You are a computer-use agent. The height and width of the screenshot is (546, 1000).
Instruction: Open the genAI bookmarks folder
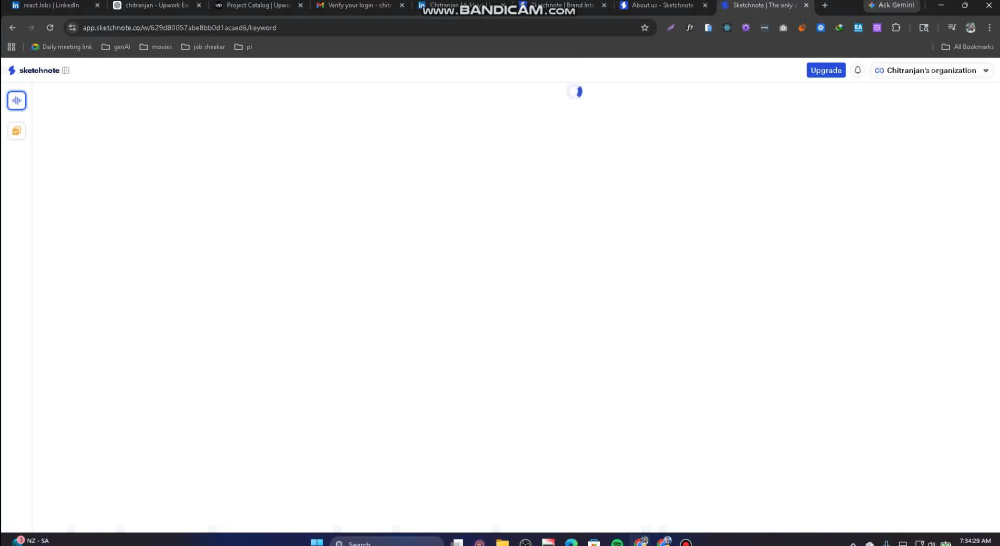(116, 47)
